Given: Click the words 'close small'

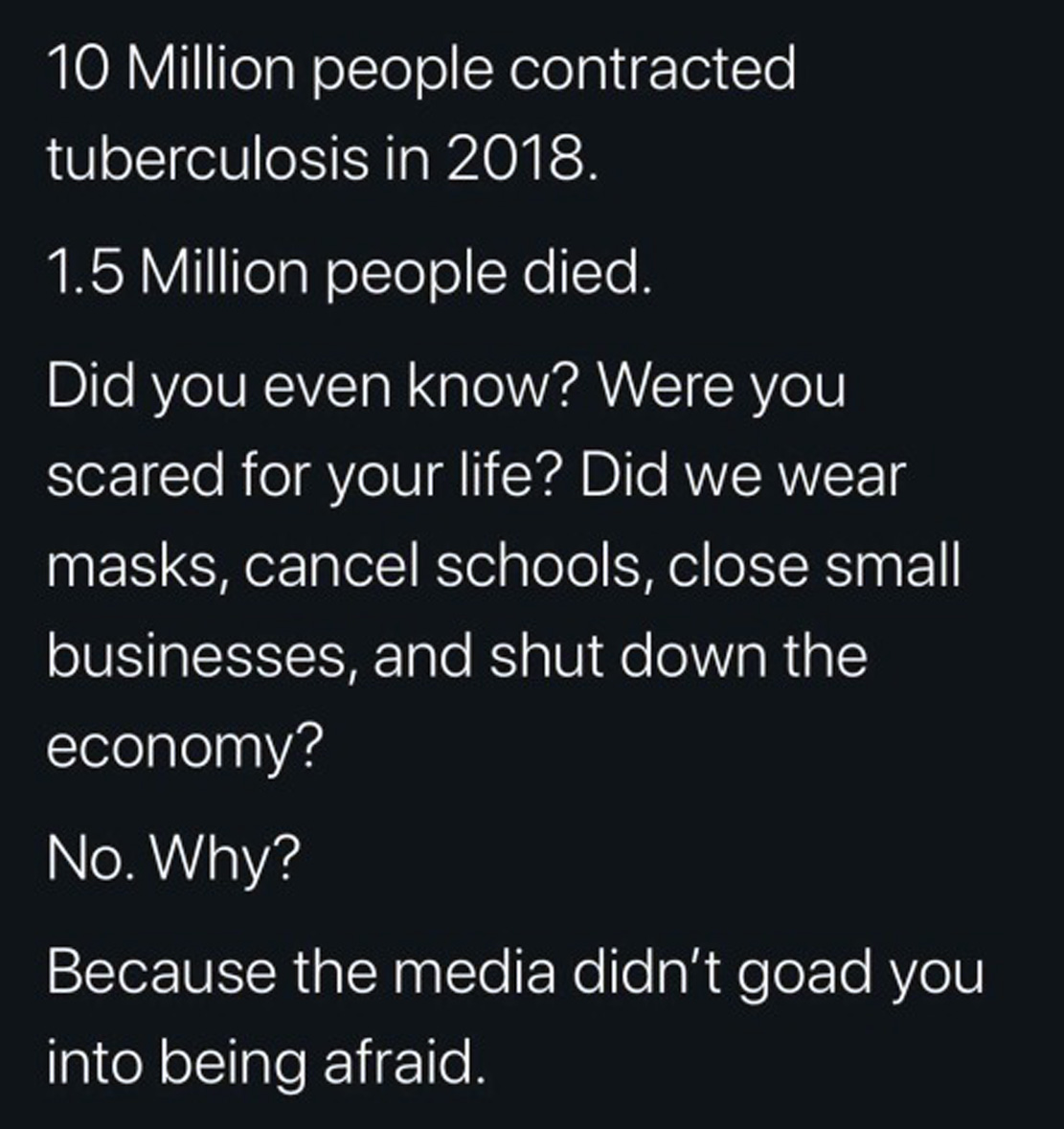Looking at the screenshot, I should click(814, 565).
